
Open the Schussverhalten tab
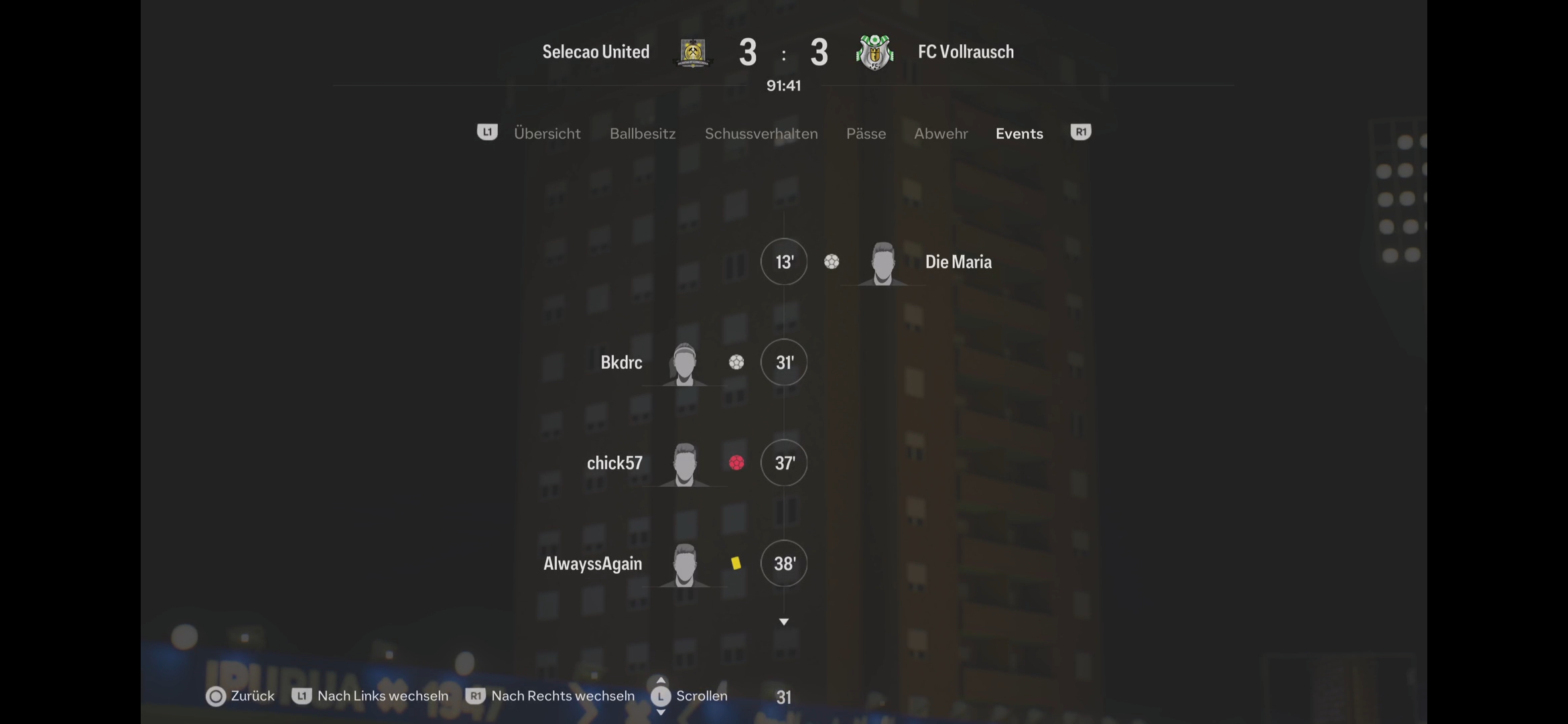[x=761, y=133]
